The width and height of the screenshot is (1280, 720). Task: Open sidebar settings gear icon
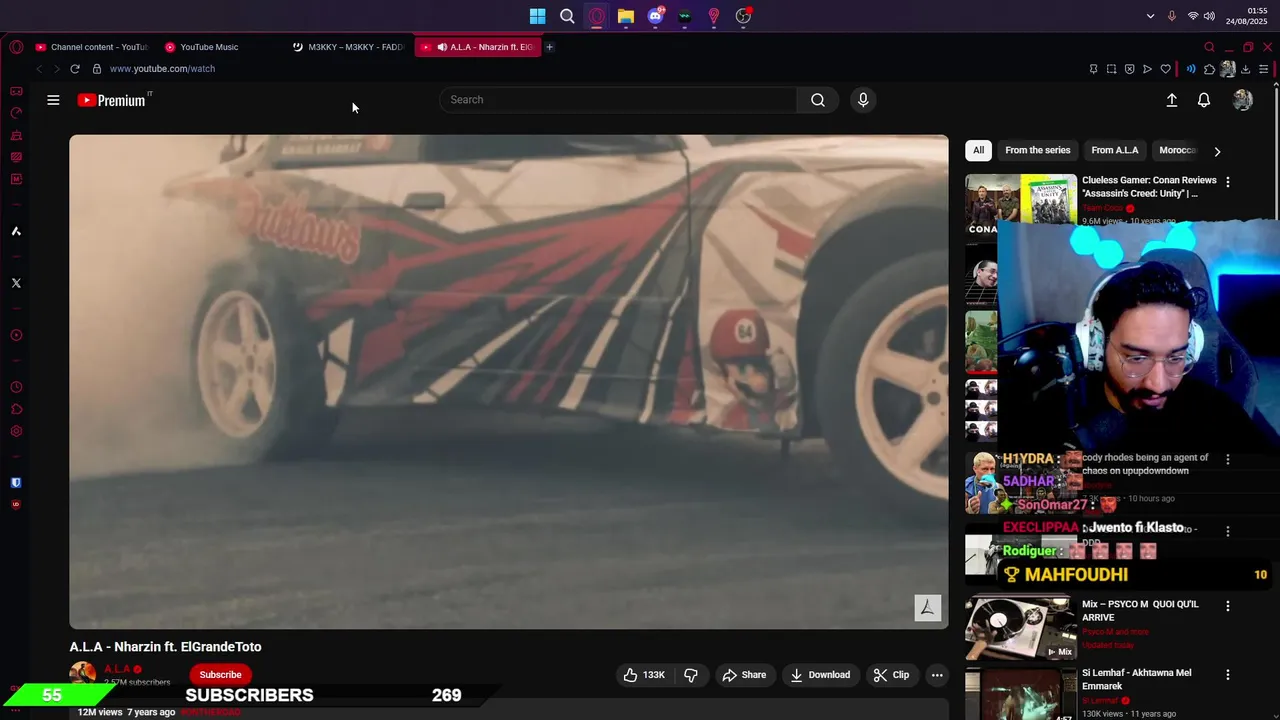click(x=16, y=431)
